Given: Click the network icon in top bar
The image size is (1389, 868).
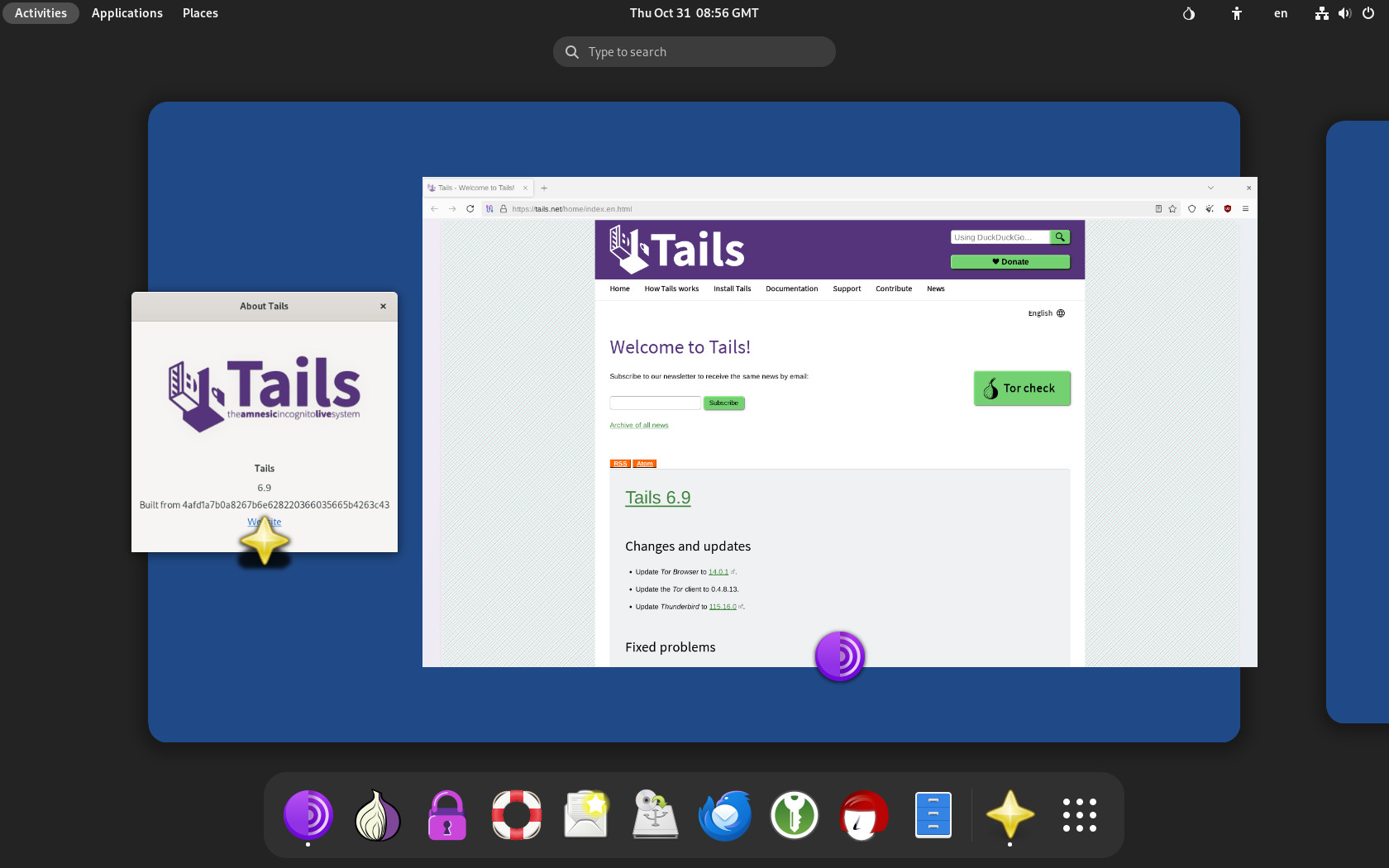Looking at the screenshot, I should [1322, 13].
